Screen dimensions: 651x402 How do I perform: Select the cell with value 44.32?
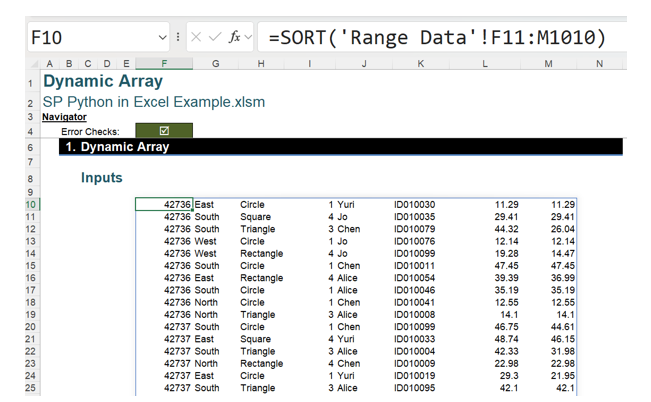point(505,229)
